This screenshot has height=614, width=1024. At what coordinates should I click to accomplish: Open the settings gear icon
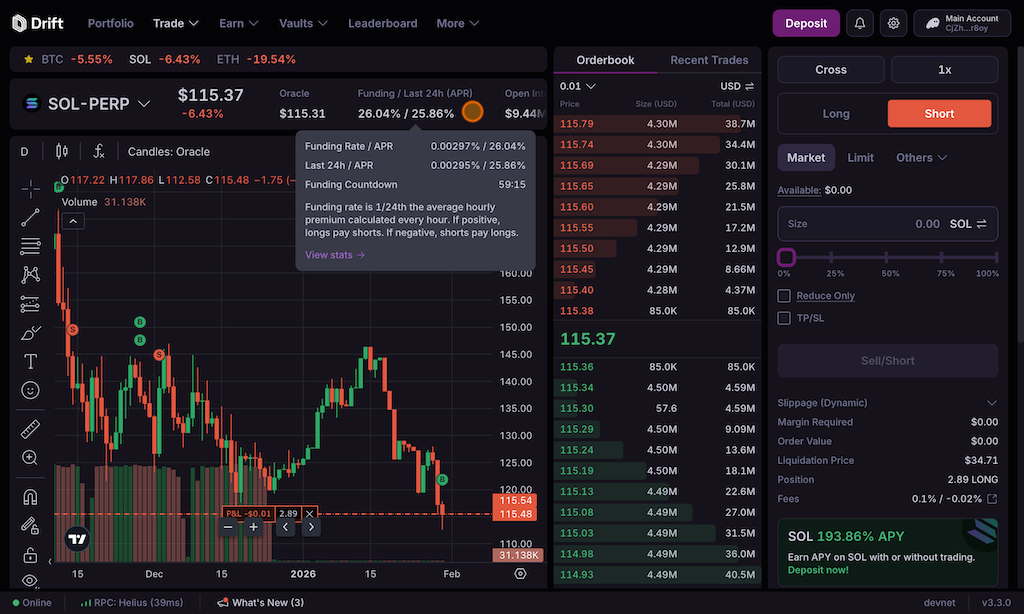point(894,23)
